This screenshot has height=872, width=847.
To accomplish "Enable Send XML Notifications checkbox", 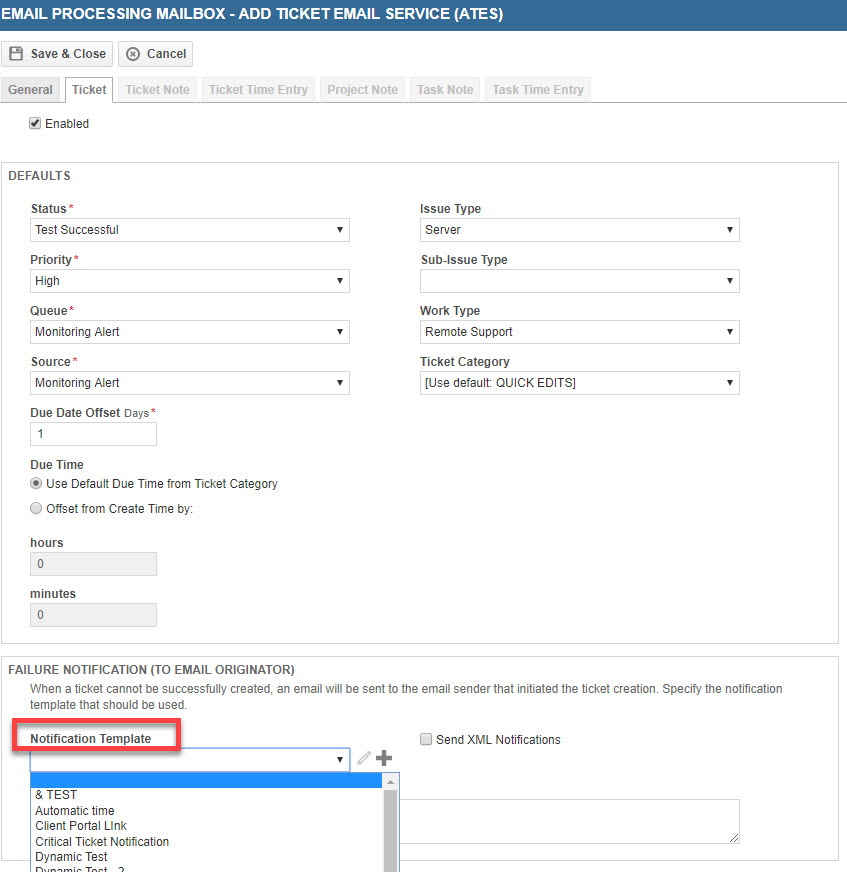I will click(426, 740).
